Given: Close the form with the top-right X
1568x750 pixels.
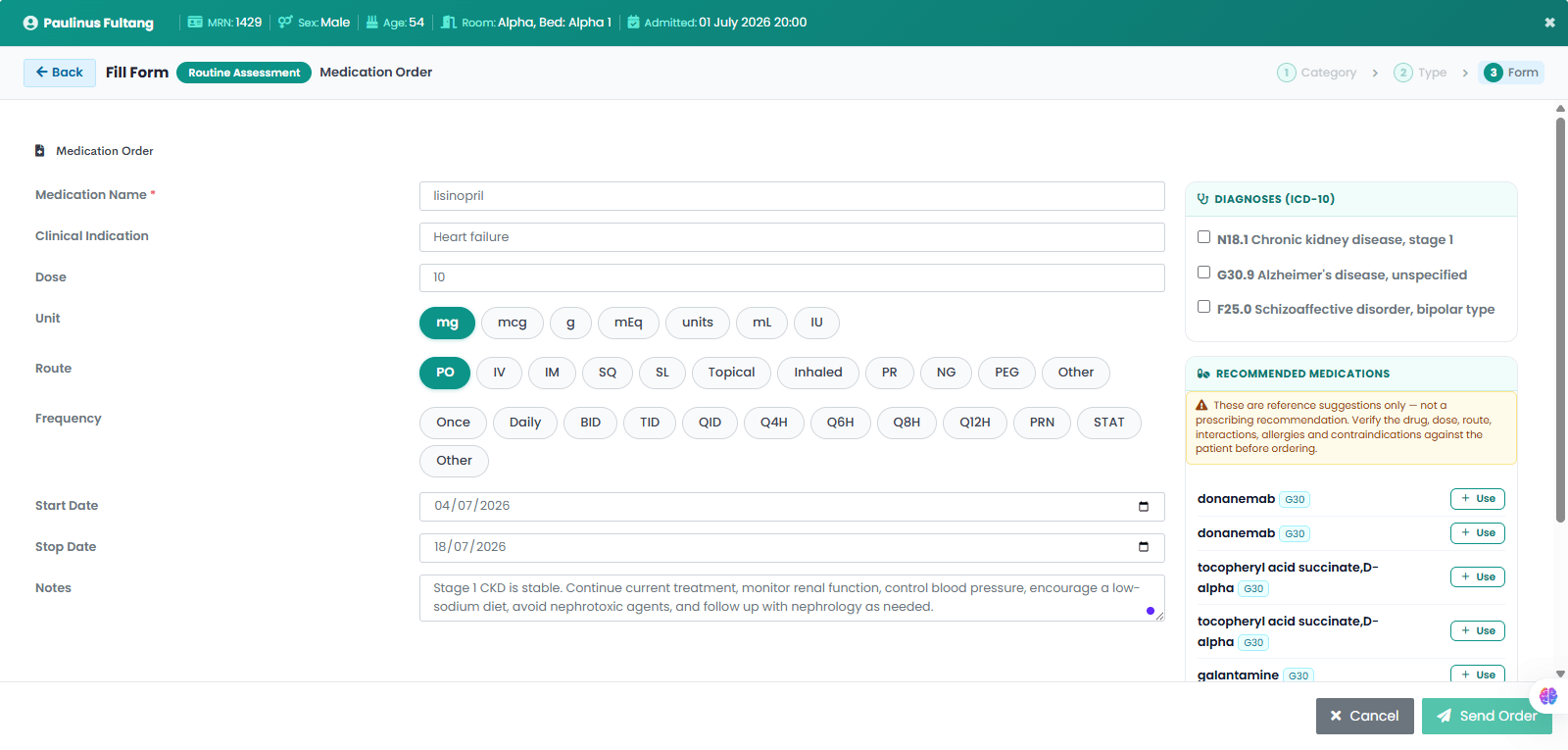Looking at the screenshot, I should click(x=1549, y=23).
